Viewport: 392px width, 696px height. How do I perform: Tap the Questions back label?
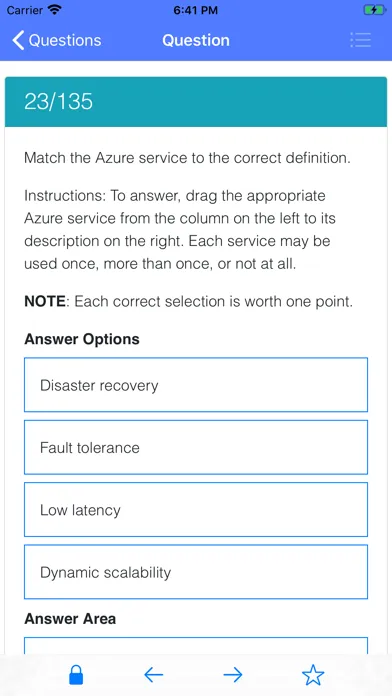coord(65,40)
